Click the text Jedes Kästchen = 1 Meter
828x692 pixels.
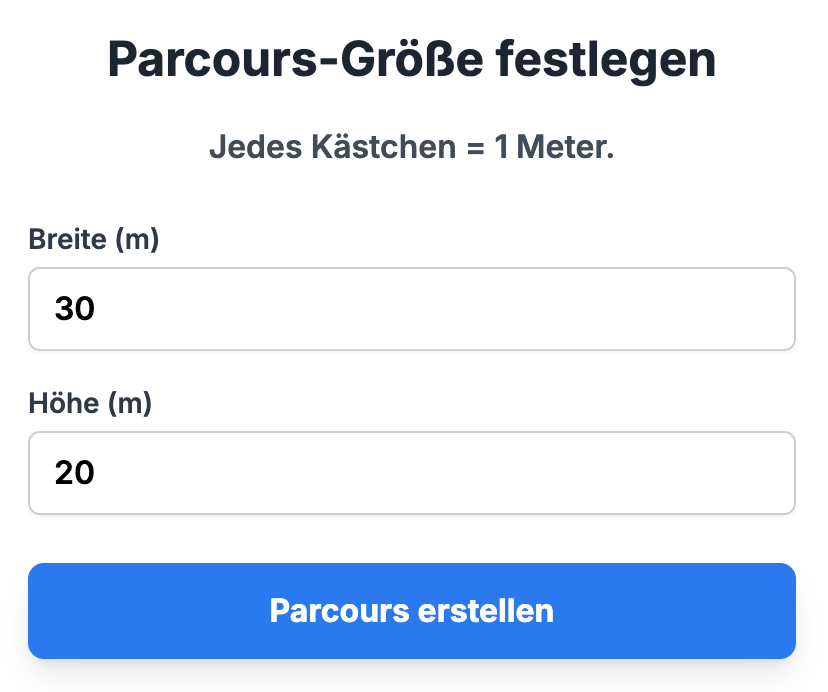pyautogui.click(x=412, y=147)
